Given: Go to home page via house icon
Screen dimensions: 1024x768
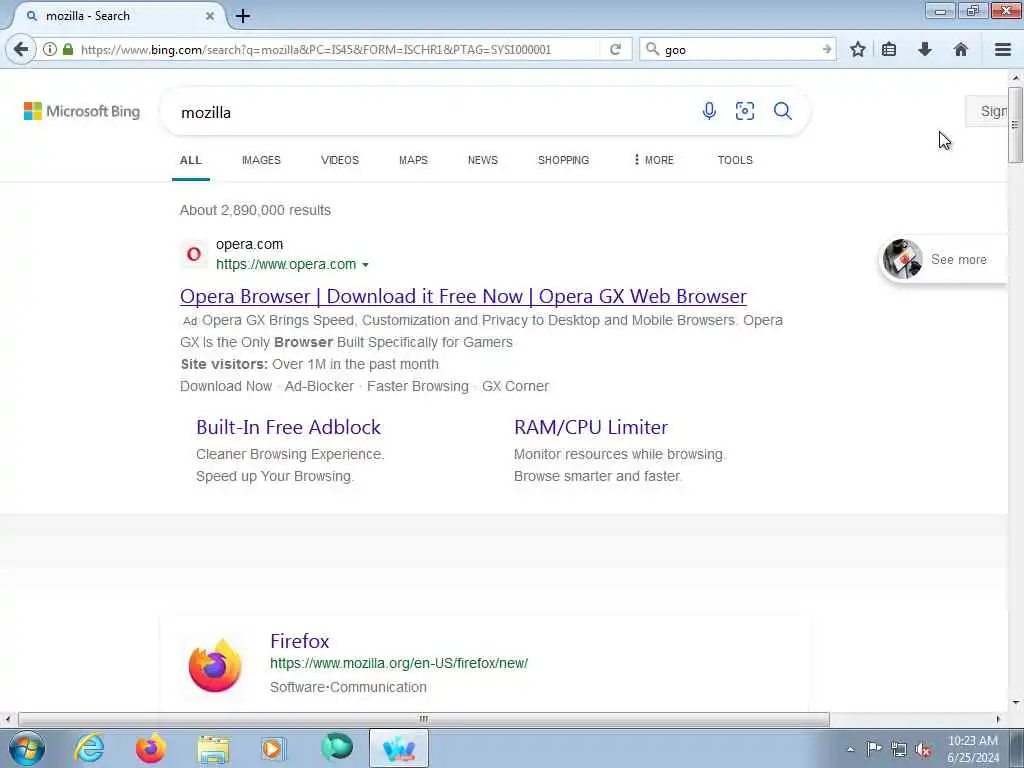Looking at the screenshot, I should tap(961, 50).
